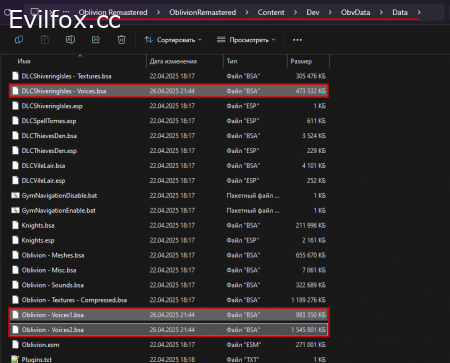The width and height of the screenshot is (450, 363).
Task: Select file DLCThievesDen.esp
Action: pos(169,151)
